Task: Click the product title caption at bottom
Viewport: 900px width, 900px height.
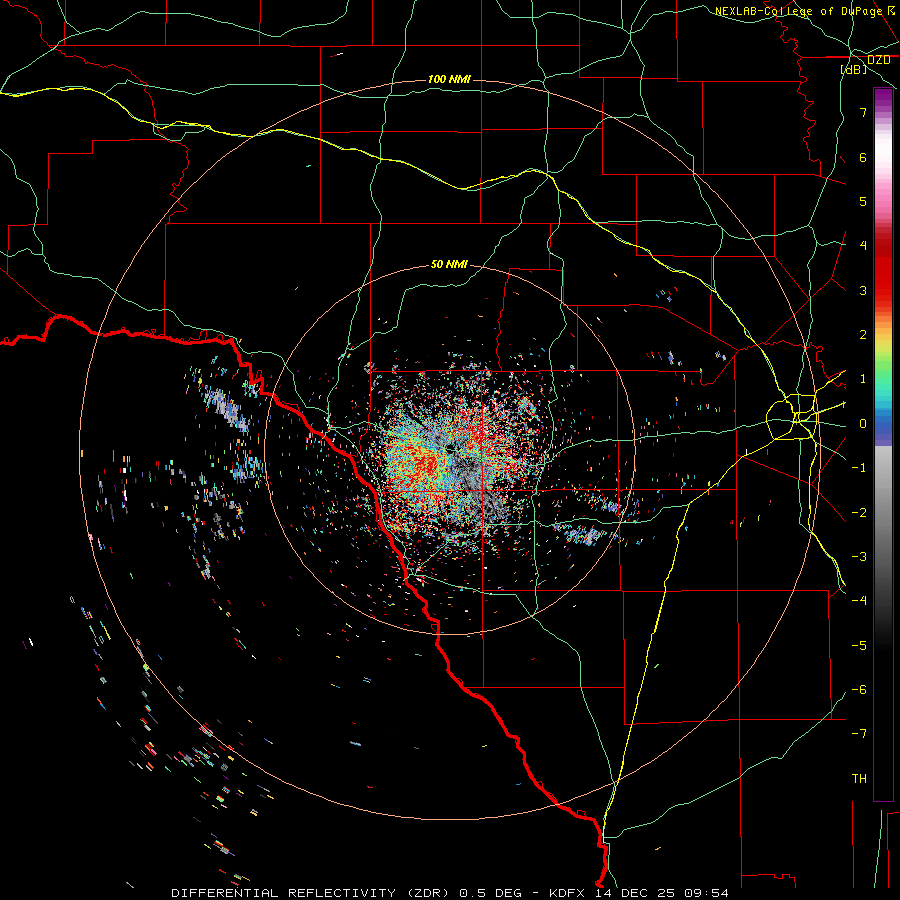Action: [x=450, y=893]
